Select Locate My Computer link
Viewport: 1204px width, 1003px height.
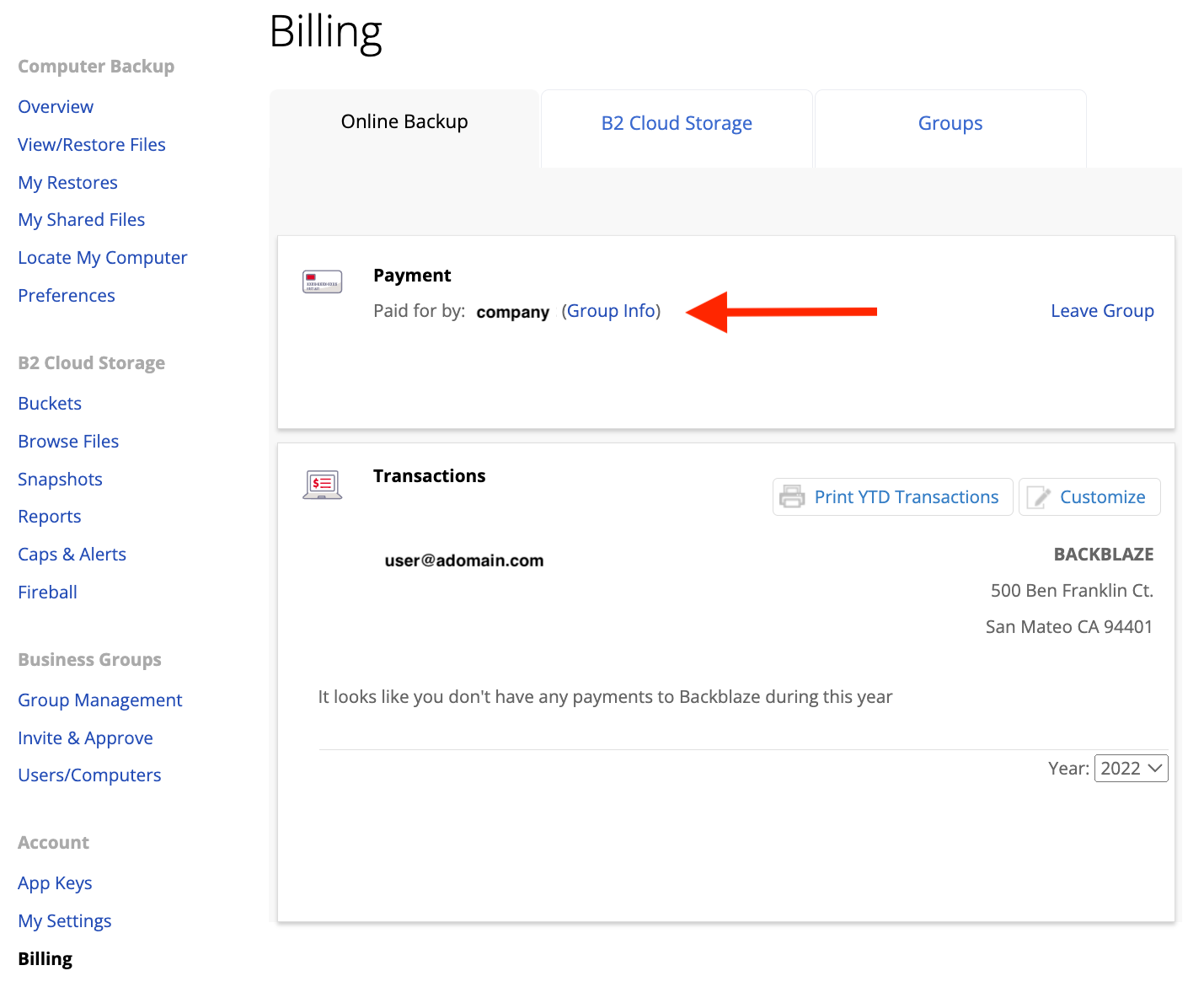click(103, 258)
